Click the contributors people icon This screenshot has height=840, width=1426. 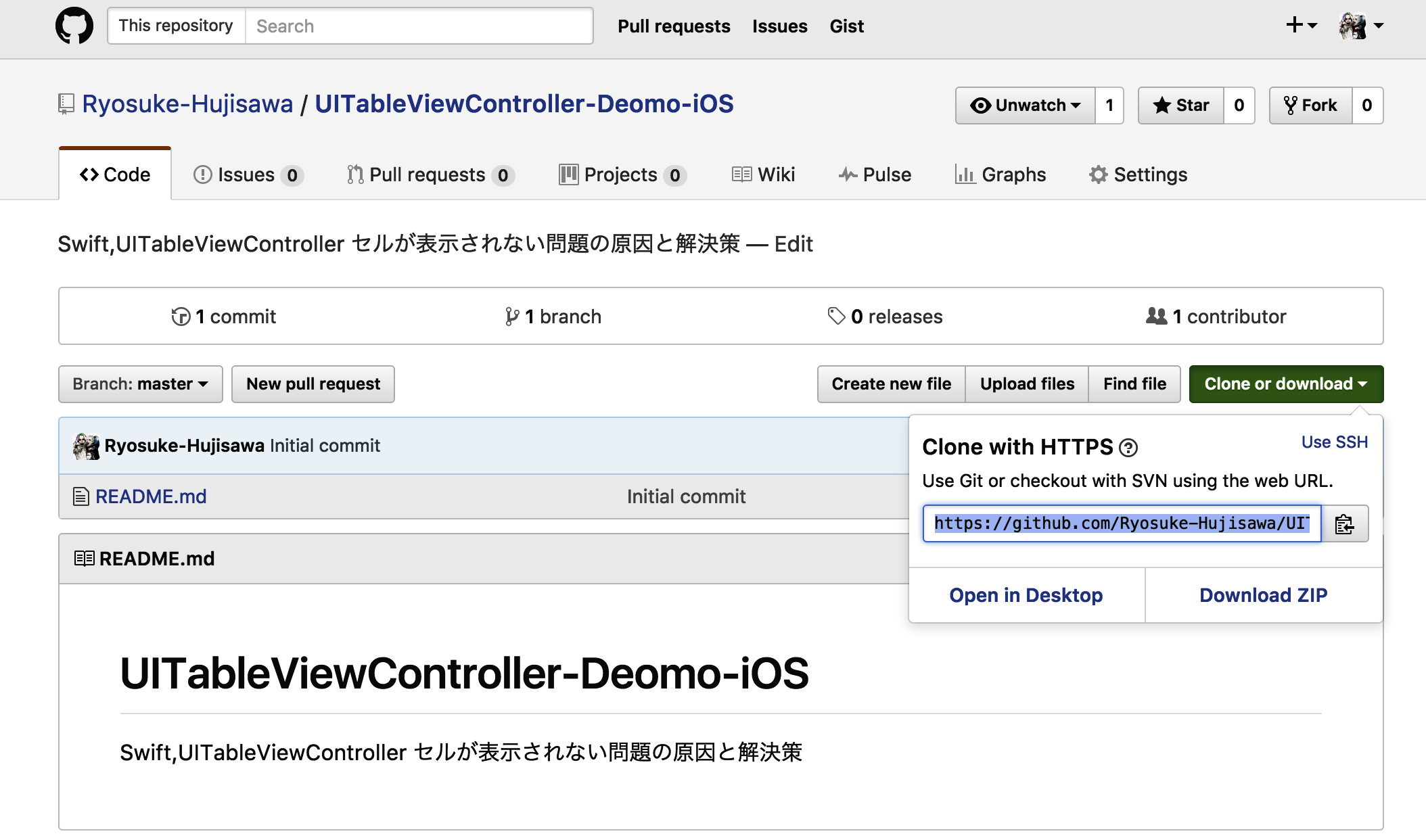point(1157,316)
